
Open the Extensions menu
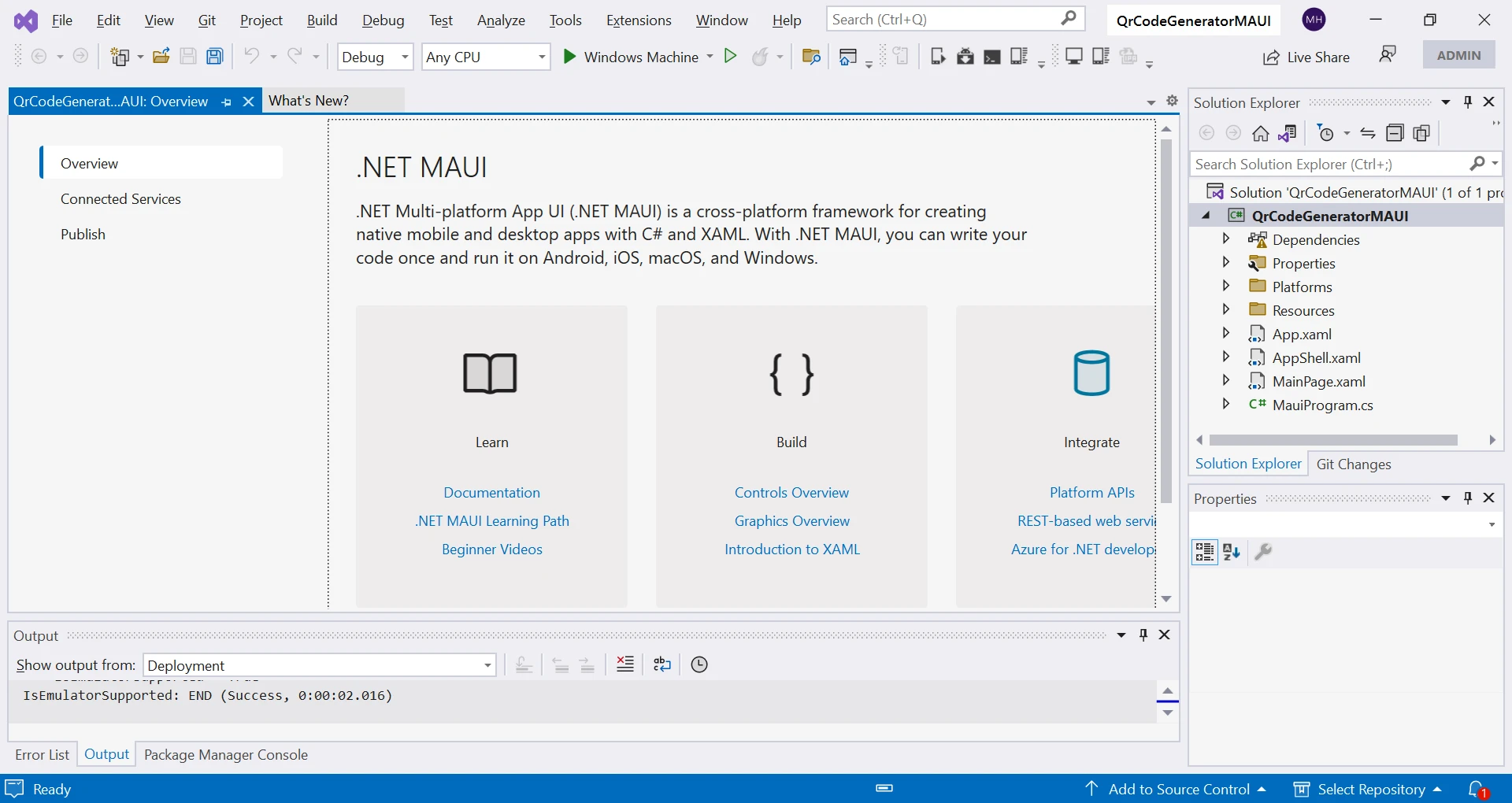pyautogui.click(x=638, y=20)
